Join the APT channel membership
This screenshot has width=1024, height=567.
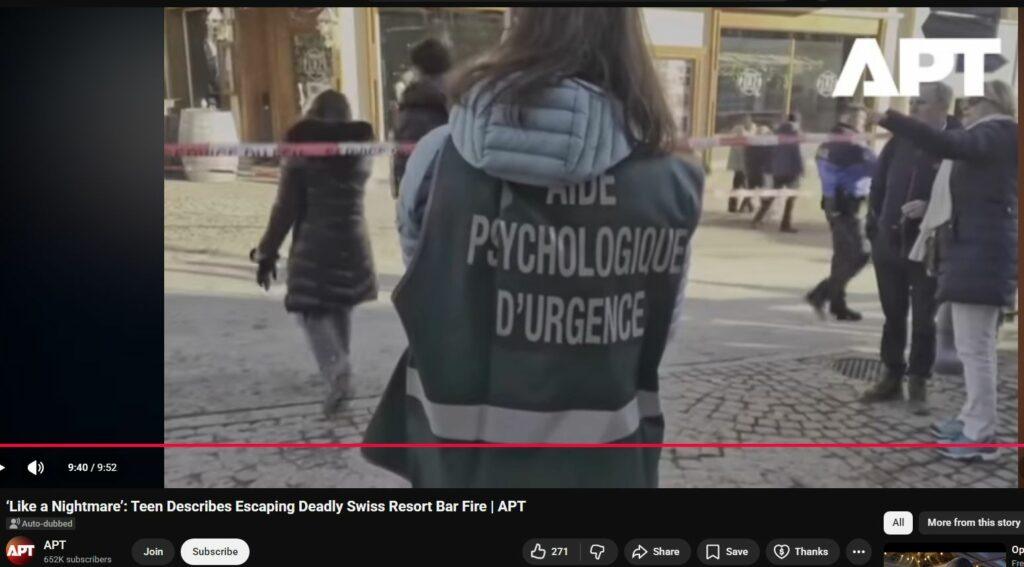coord(153,551)
